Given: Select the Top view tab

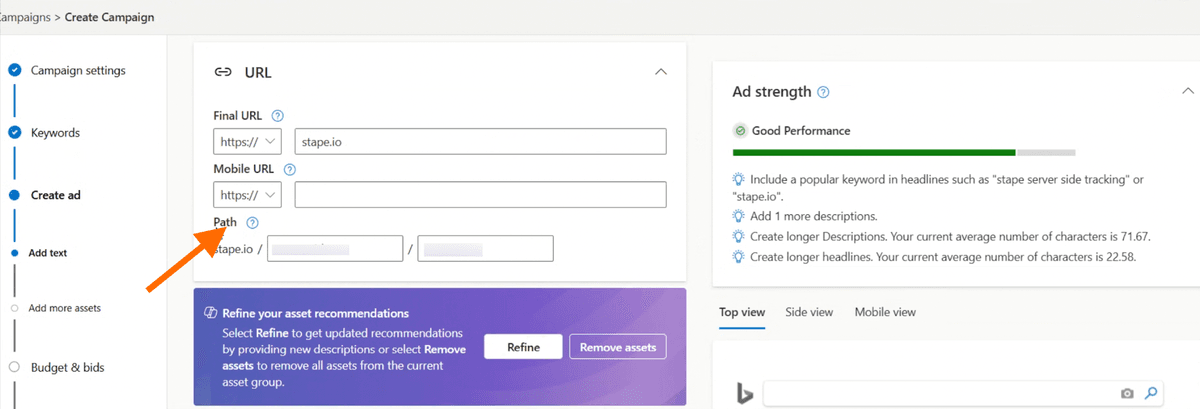Looking at the screenshot, I should point(742,312).
